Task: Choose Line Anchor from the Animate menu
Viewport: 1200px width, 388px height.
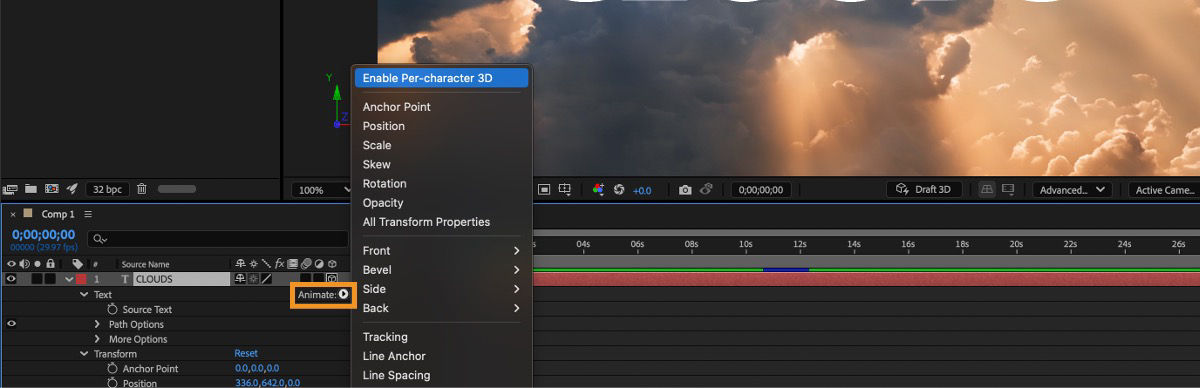Action: 394,356
